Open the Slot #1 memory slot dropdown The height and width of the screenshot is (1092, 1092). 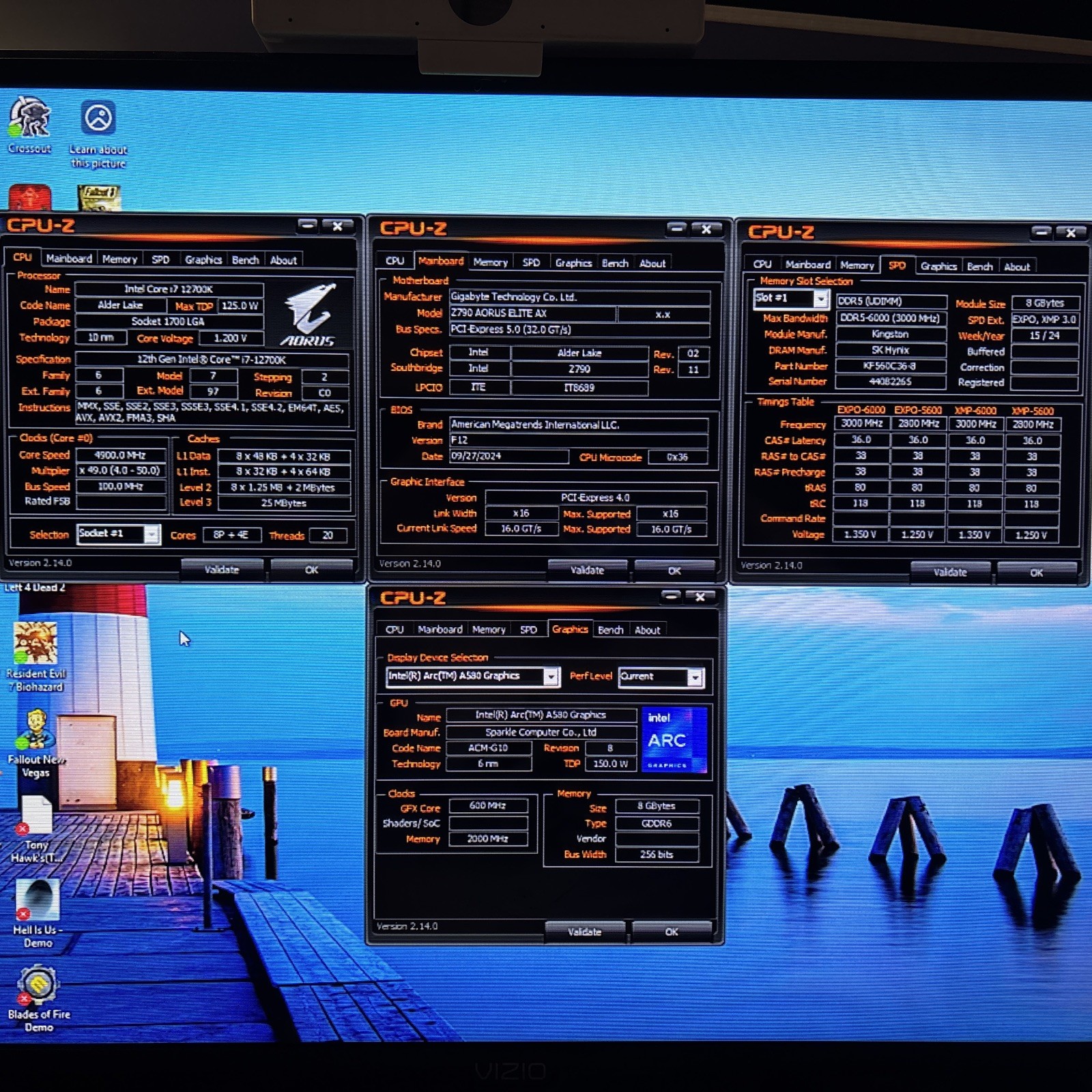click(821, 299)
